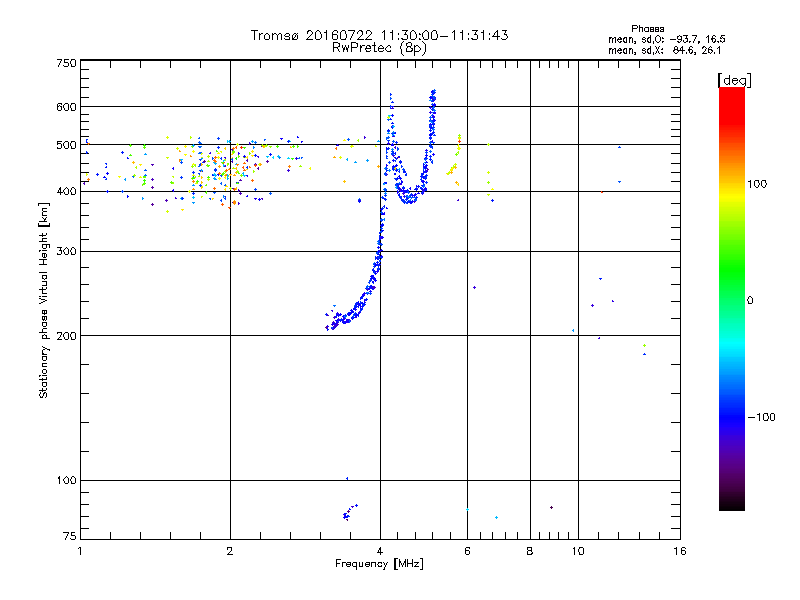
Task: Click the y-axis tick label '200'
Action: point(66,336)
